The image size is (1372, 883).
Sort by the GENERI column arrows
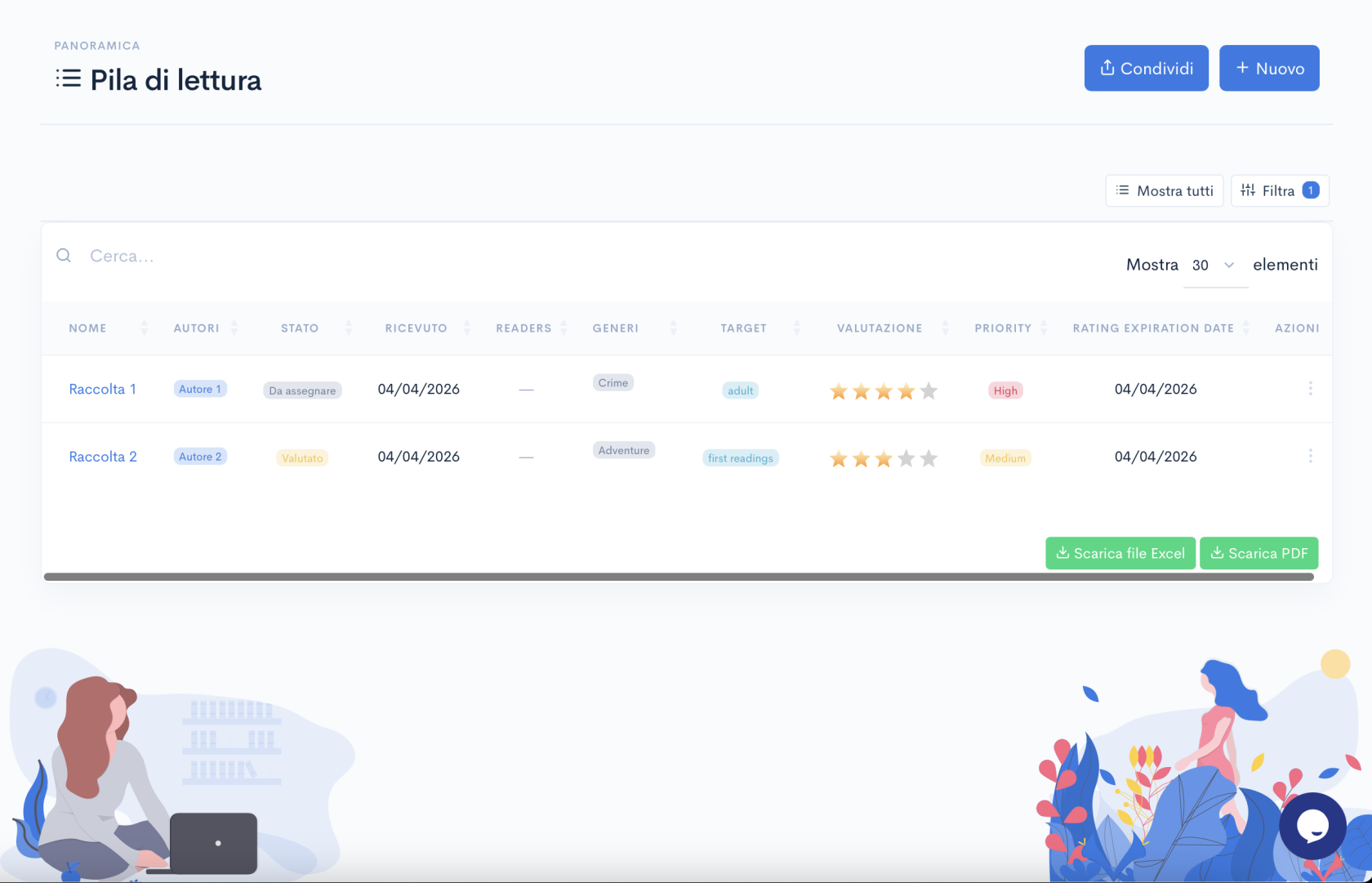674,328
